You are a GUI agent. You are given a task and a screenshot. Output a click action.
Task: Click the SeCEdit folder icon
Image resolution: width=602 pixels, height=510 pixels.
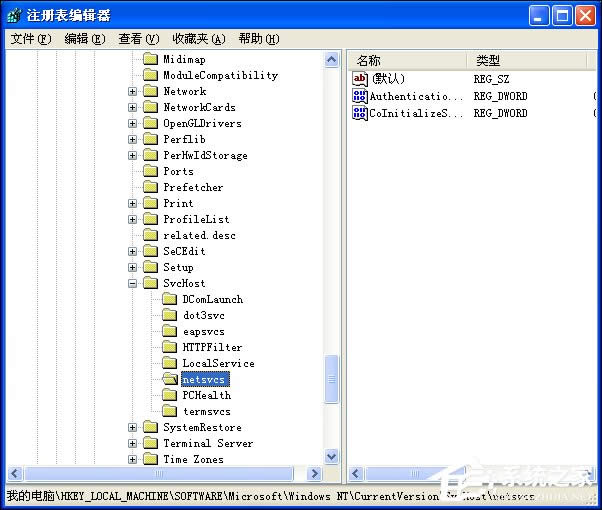pos(150,252)
